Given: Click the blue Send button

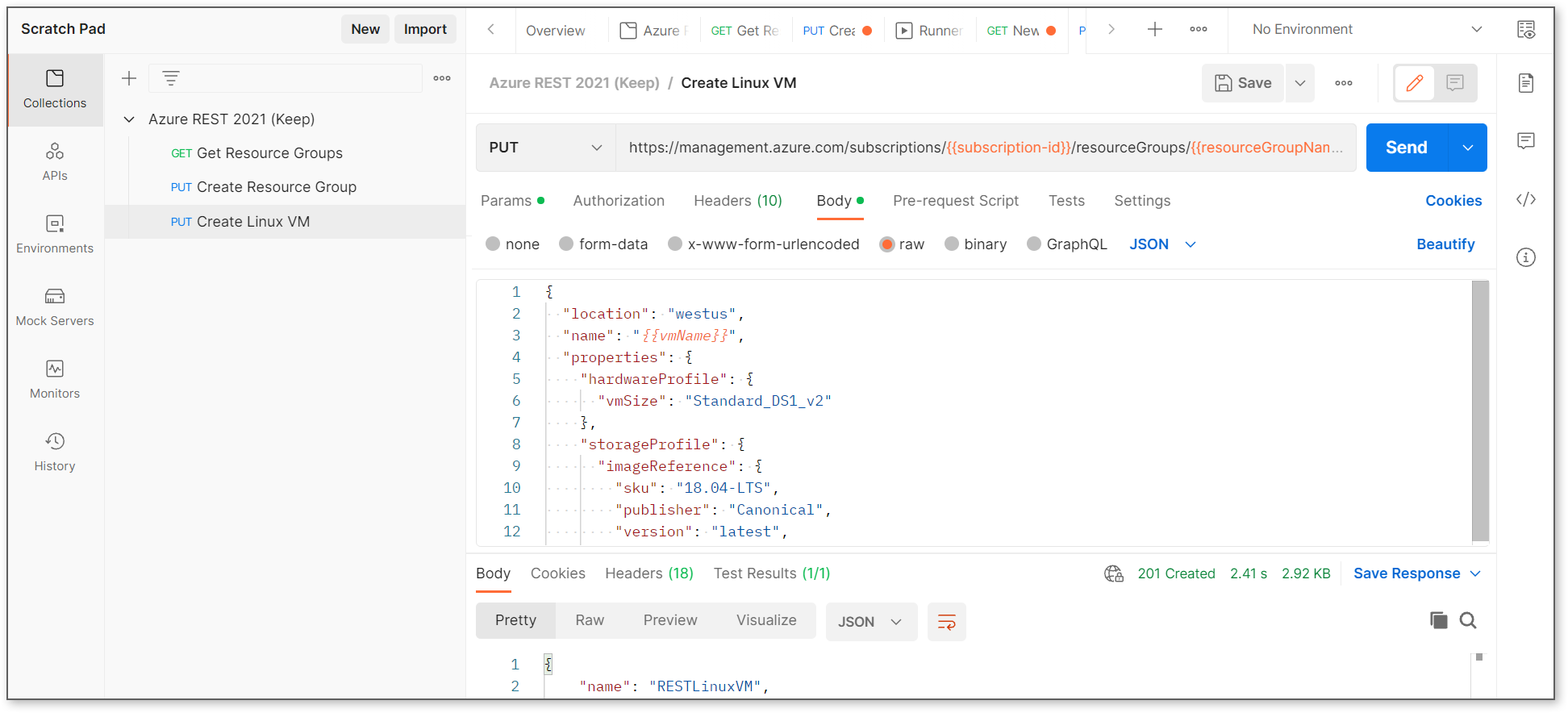Looking at the screenshot, I should (x=1407, y=148).
